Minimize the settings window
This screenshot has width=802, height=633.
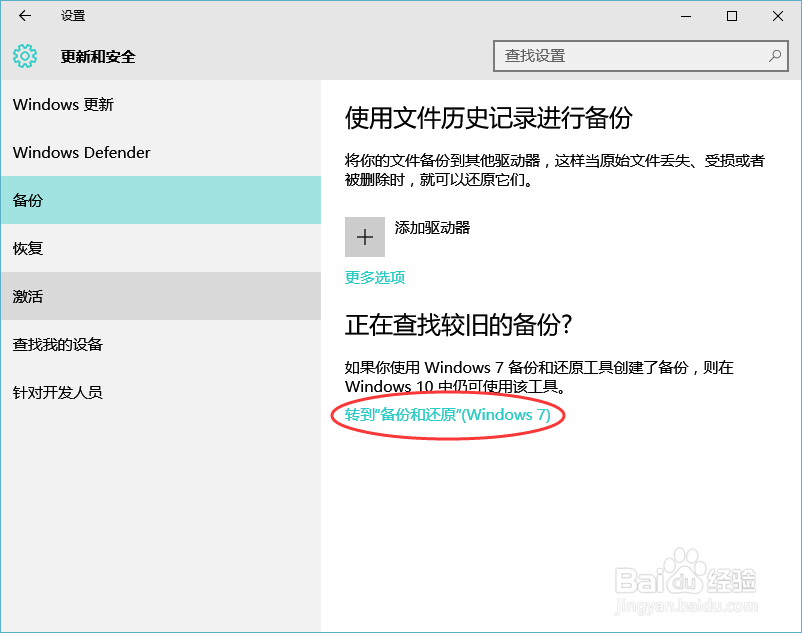686,16
